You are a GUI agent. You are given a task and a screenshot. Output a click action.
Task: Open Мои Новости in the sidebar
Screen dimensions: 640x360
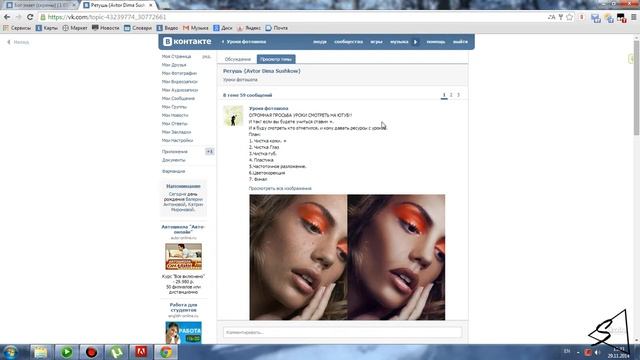(175, 115)
